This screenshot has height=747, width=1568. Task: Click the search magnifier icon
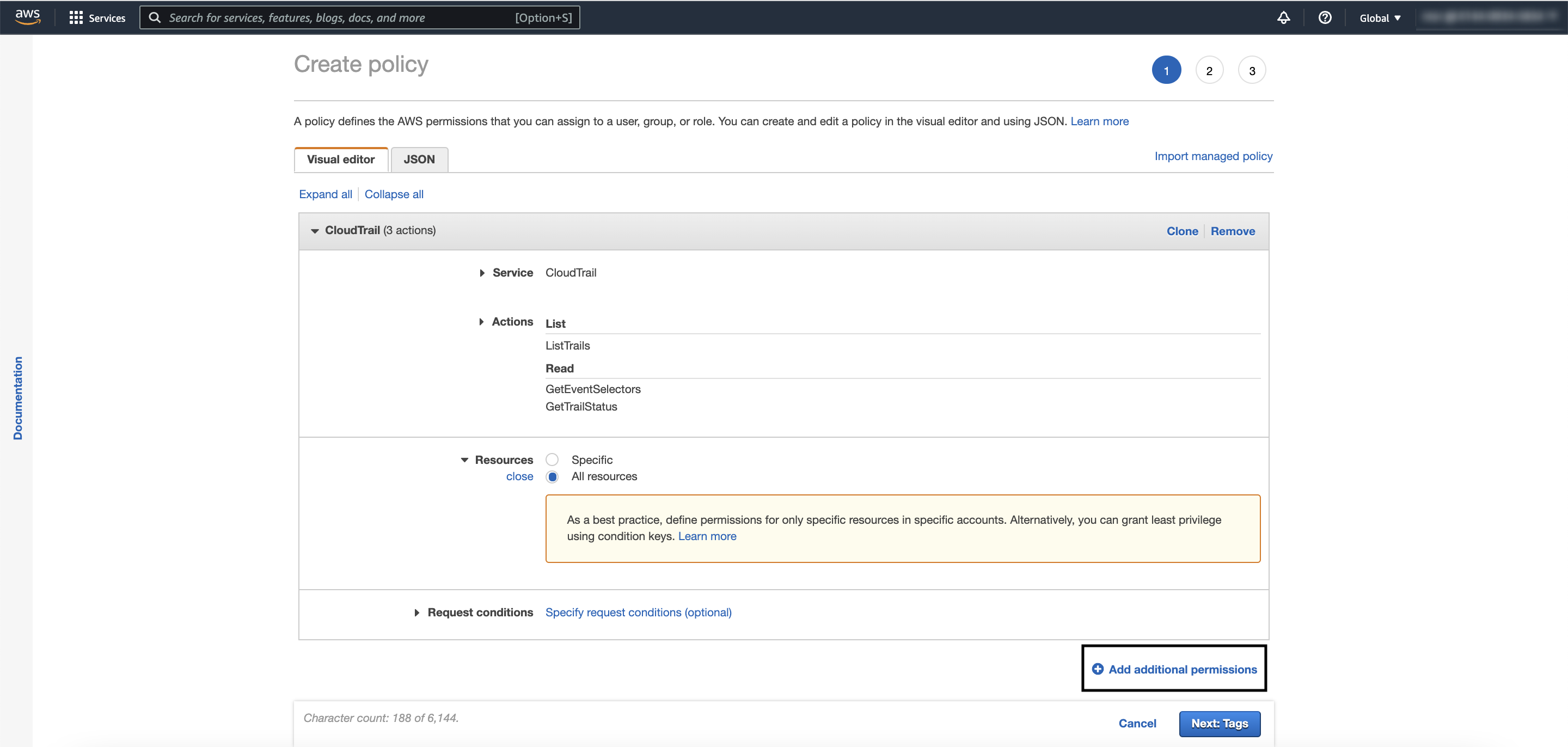coord(155,17)
